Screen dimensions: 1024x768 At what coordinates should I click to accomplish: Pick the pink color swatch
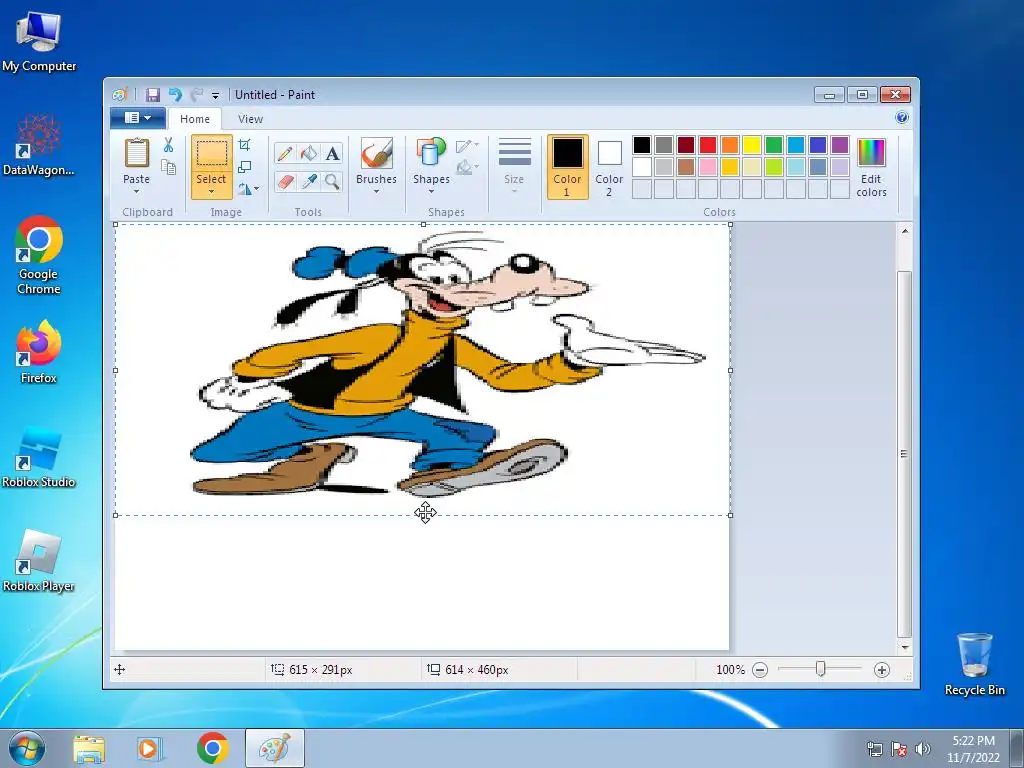708,167
